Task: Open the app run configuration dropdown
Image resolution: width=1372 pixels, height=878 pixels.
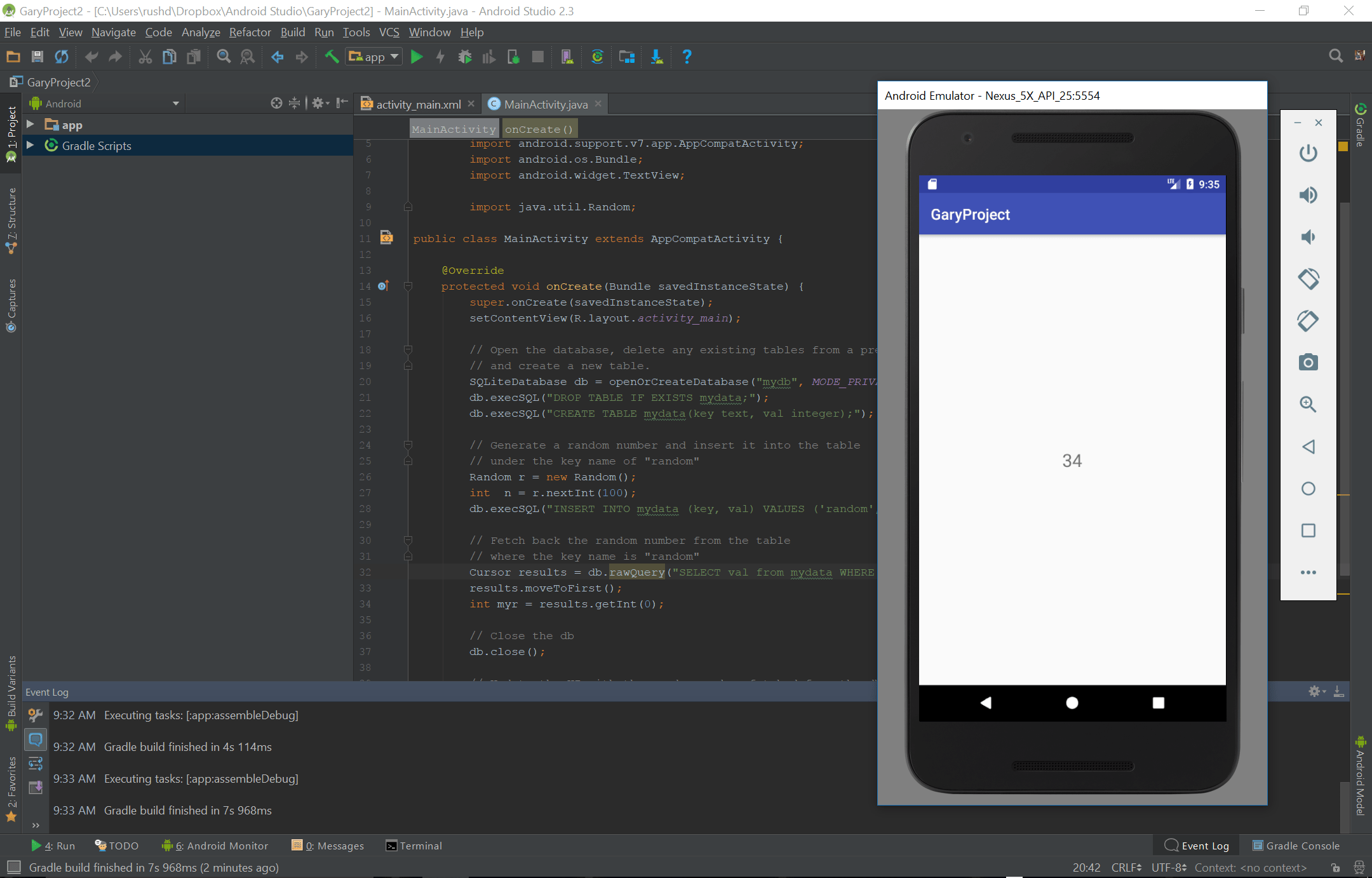Action: pos(375,57)
